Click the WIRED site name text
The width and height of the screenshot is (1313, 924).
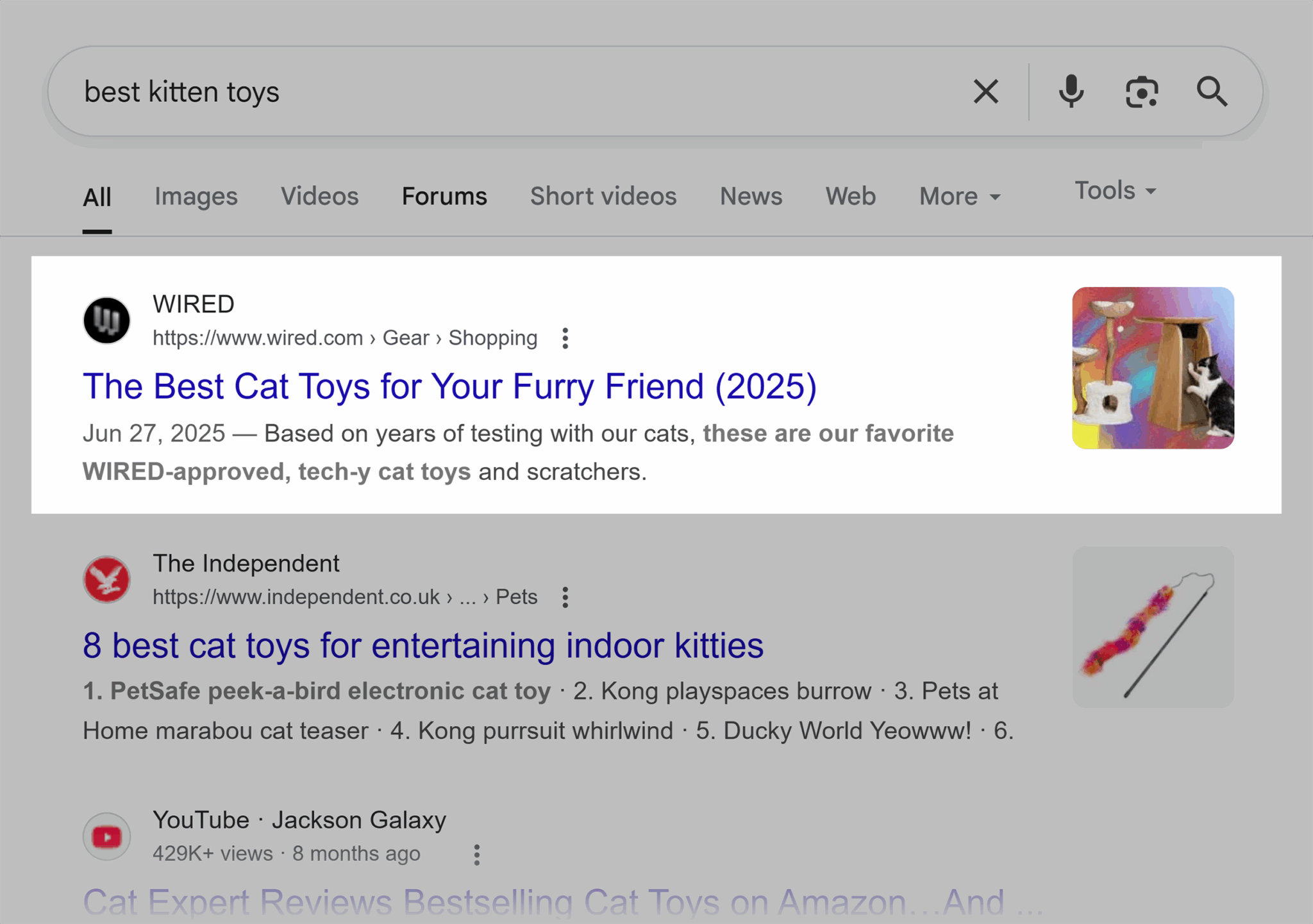tap(194, 304)
